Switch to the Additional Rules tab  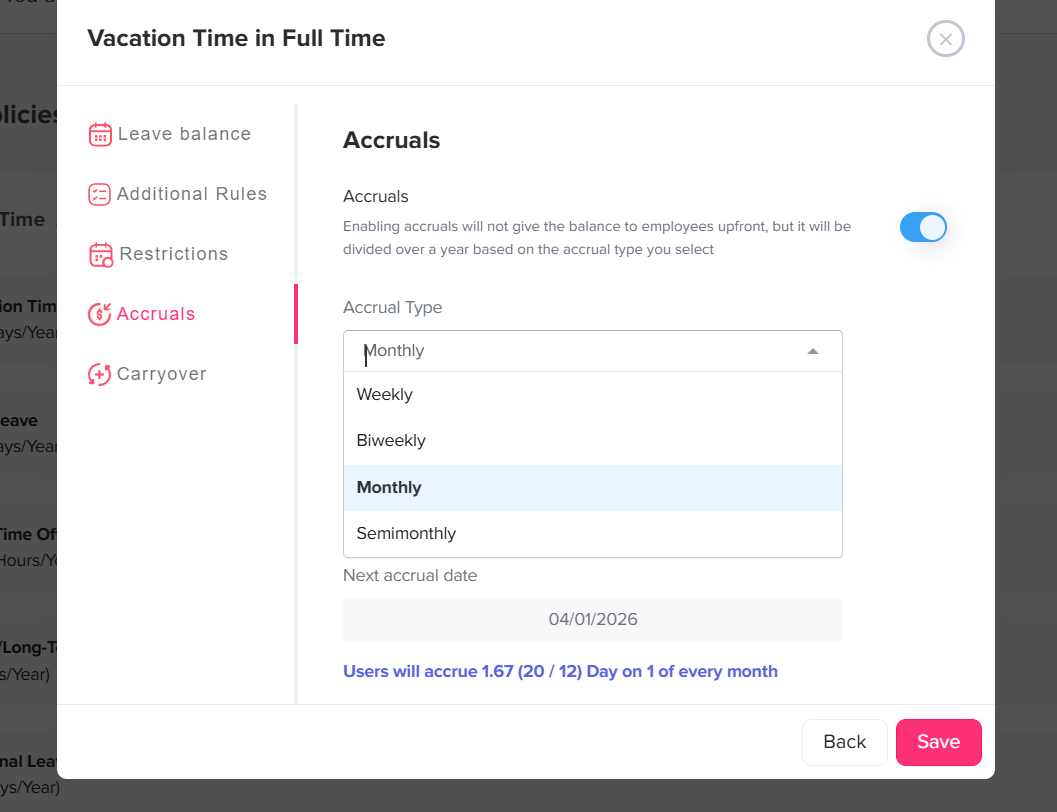[192, 194]
